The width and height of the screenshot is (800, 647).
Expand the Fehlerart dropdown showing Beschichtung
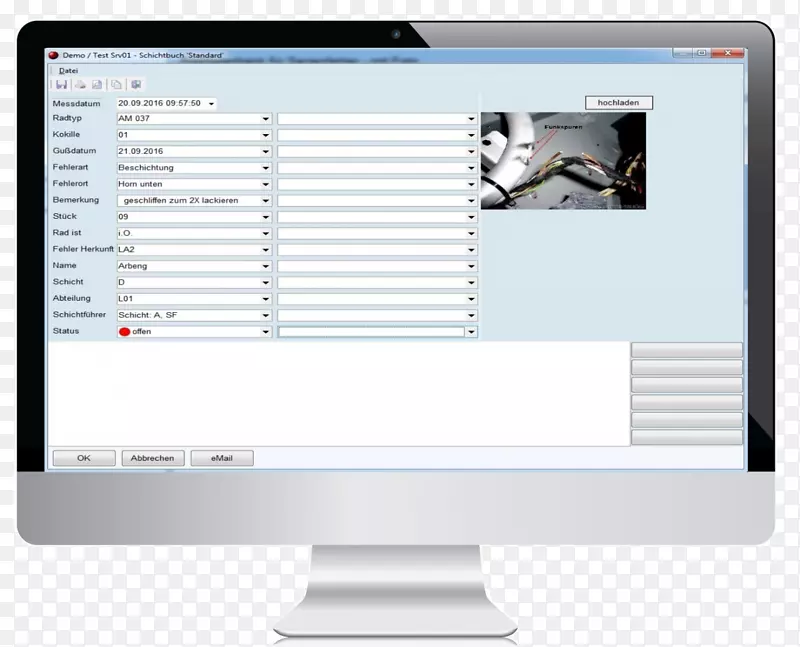pyautogui.click(x=265, y=168)
